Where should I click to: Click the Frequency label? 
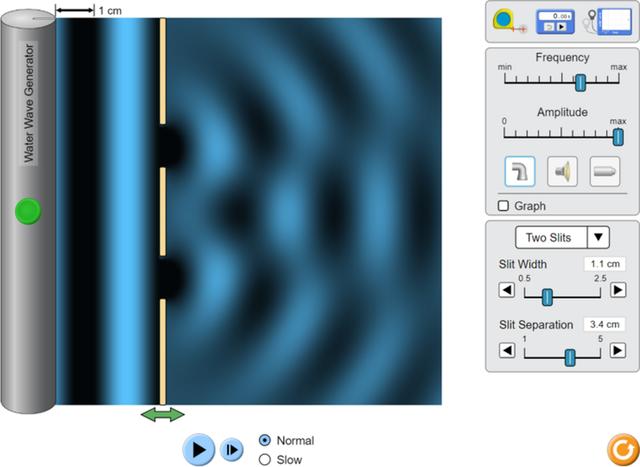point(562,58)
